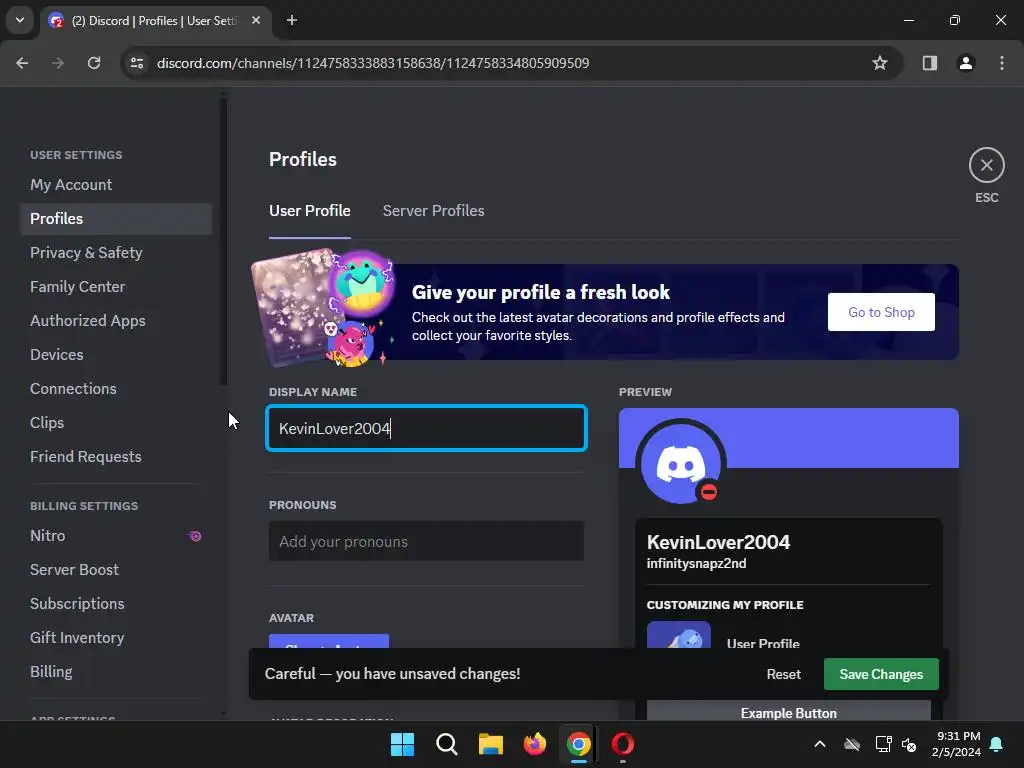Open the date and time clock
The image size is (1024, 768).
click(957, 744)
